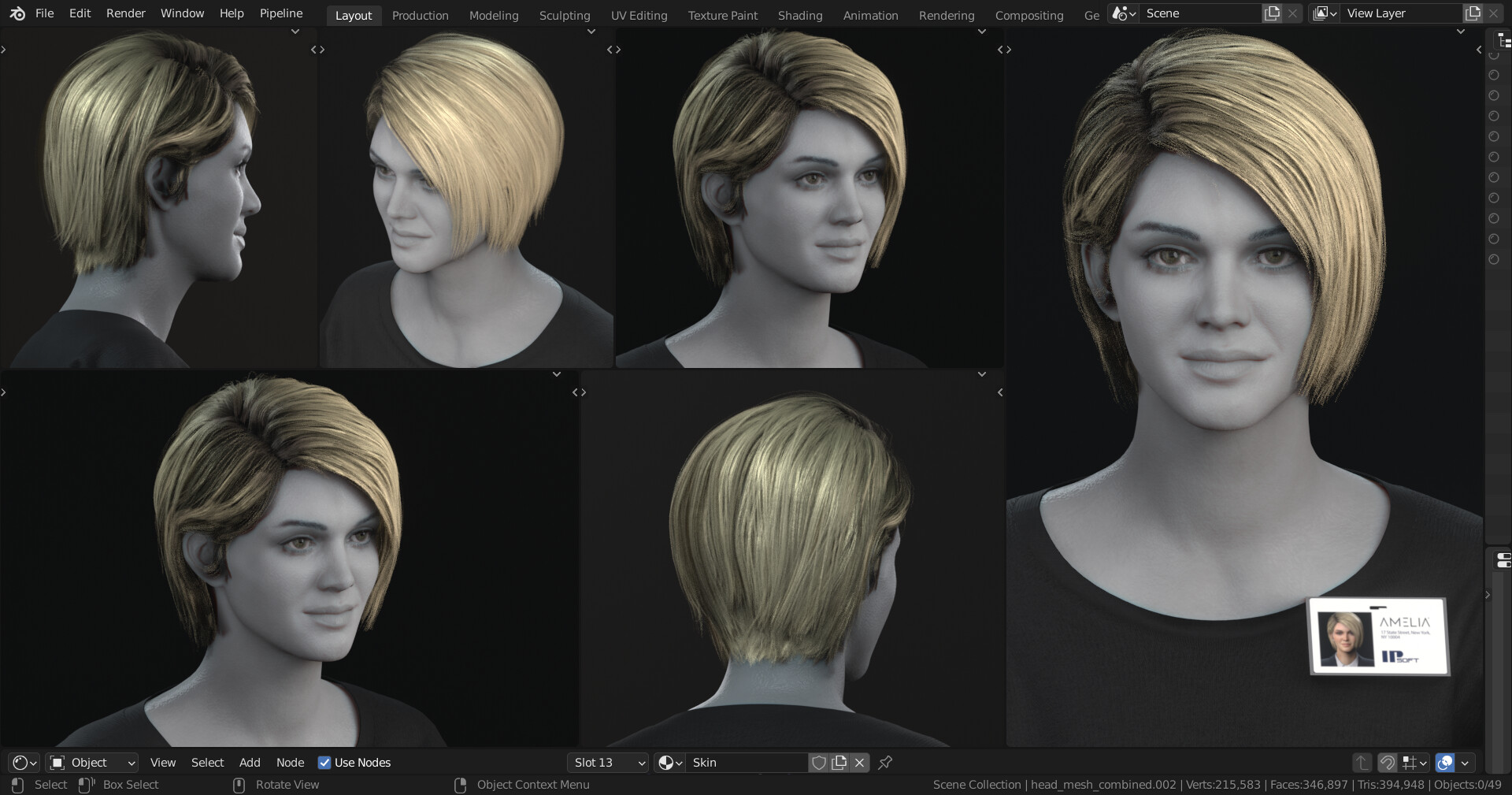Open the shader editor type dropdown
Screen dimensions: 1512x795
click(x=24, y=763)
